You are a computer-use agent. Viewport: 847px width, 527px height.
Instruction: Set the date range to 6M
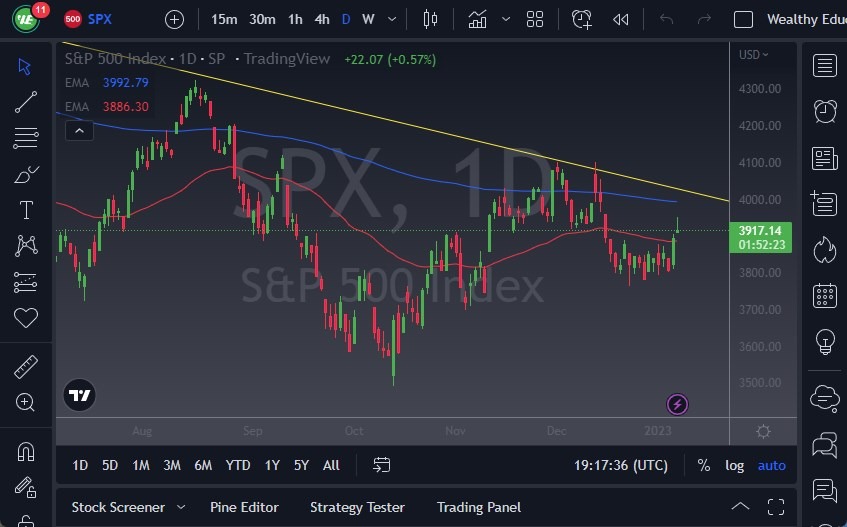203,465
